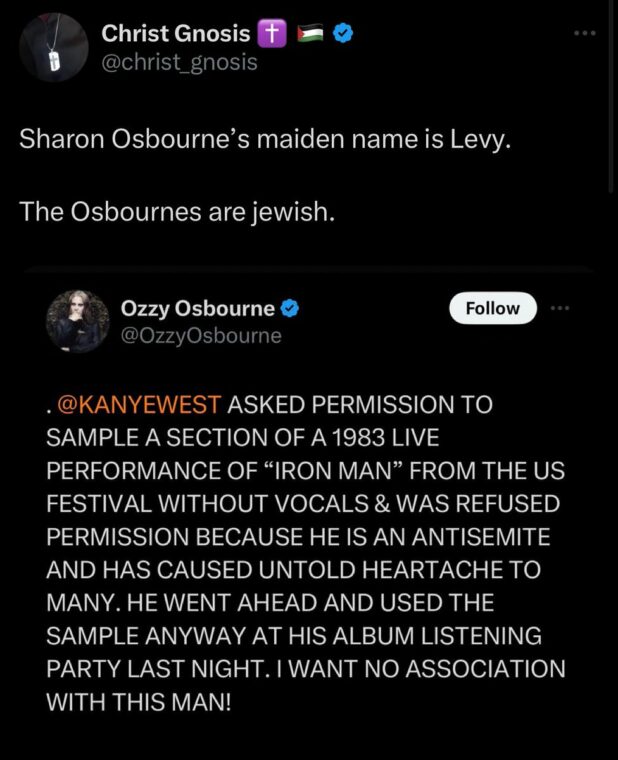
Task: Open the three-dot menu on the quoted tweet
Action: coord(559,308)
